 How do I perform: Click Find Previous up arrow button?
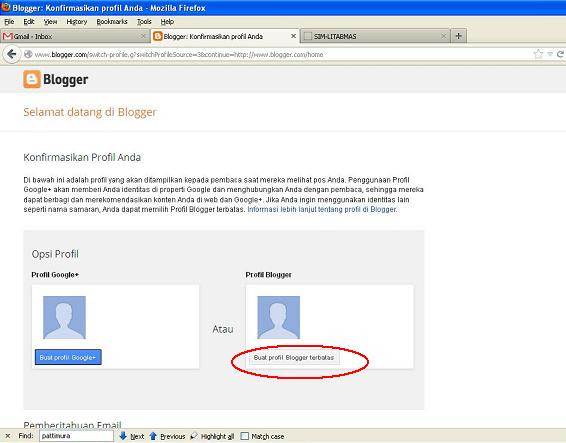click(167, 436)
